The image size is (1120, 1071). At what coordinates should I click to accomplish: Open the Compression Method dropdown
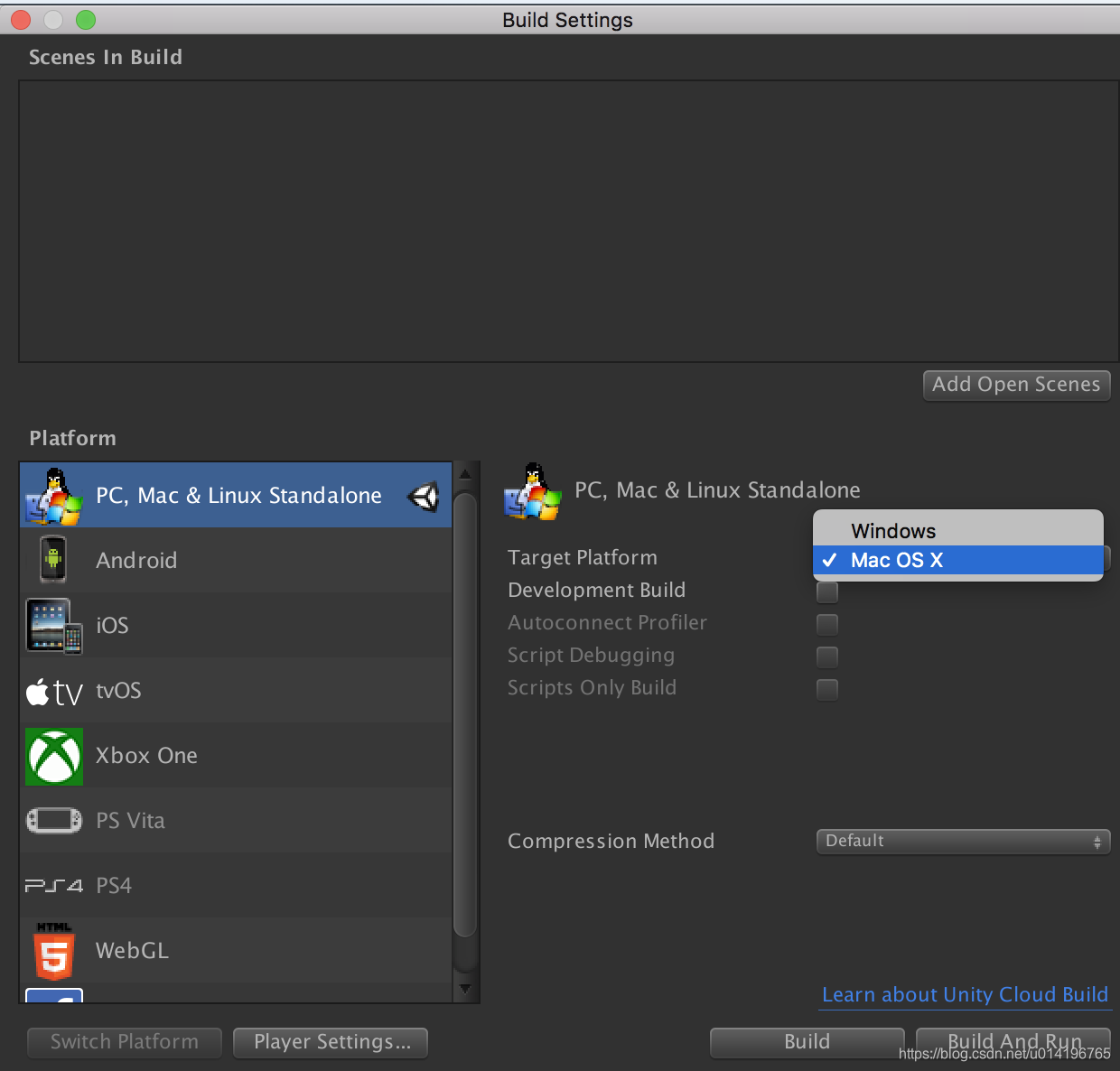pyautogui.click(x=963, y=841)
